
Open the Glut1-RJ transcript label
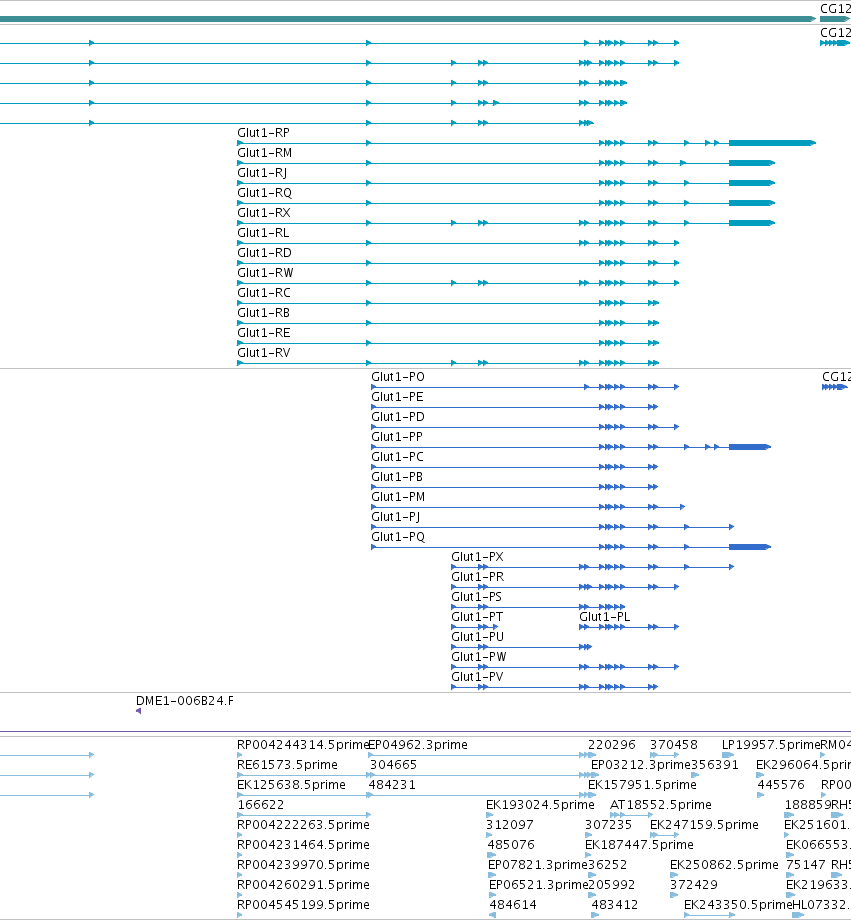pyautogui.click(x=262, y=173)
